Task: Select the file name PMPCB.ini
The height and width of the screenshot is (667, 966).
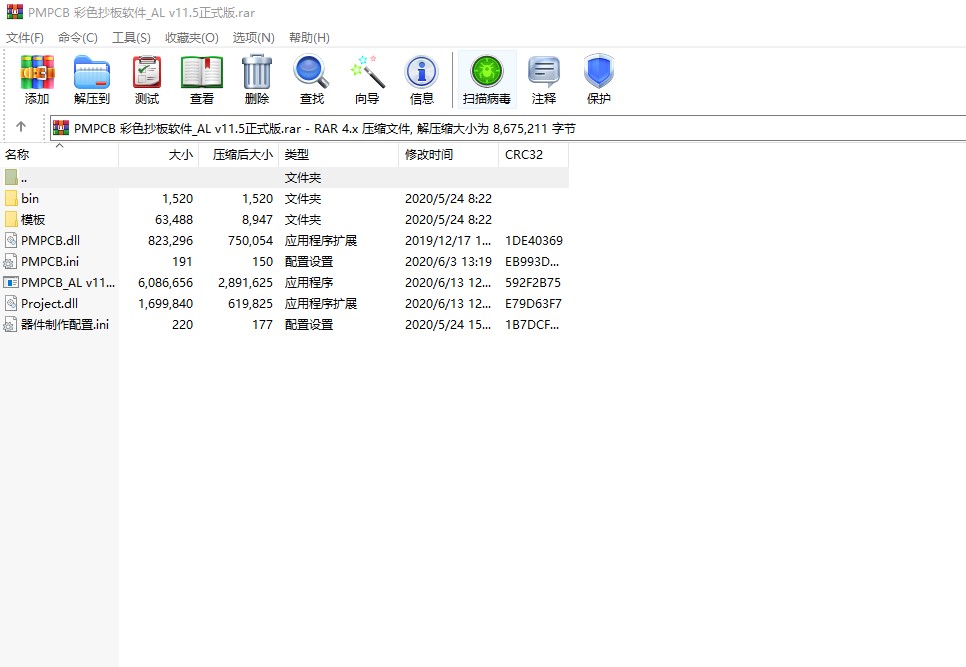Action: click(50, 262)
